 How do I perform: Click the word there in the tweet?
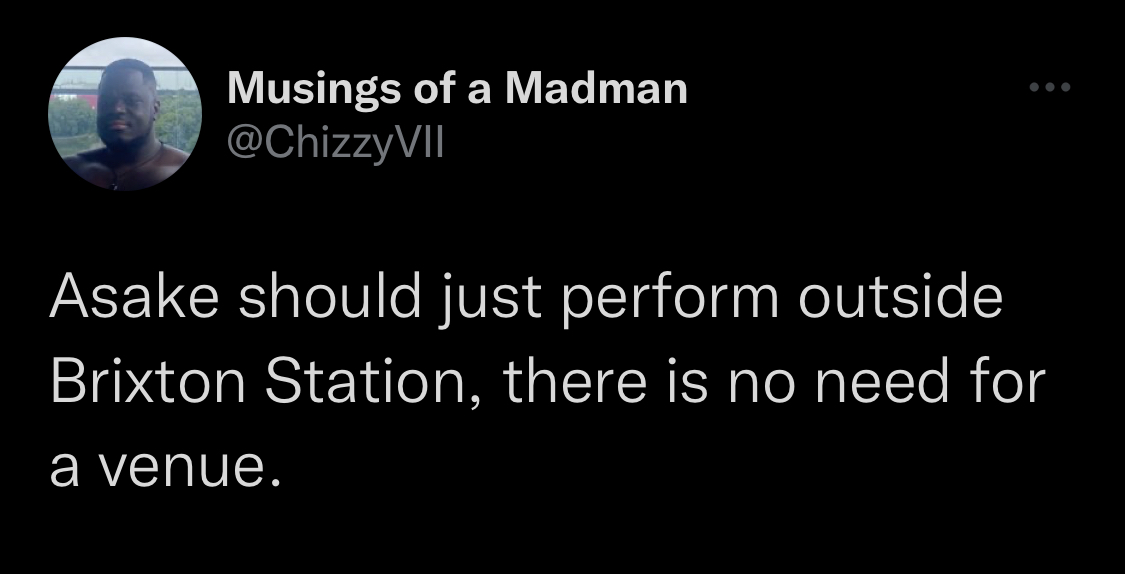tap(578, 382)
